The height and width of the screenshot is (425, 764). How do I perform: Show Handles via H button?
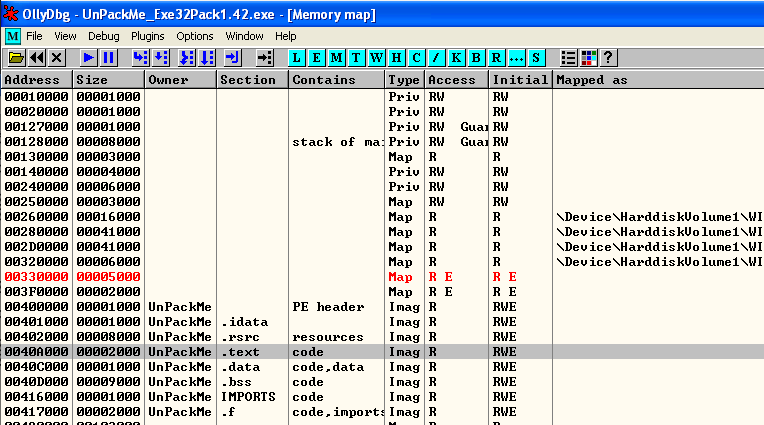[x=396, y=58]
